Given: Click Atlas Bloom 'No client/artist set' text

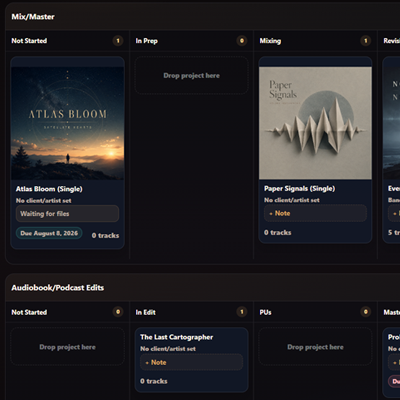Looking at the screenshot, I should [x=44, y=201].
